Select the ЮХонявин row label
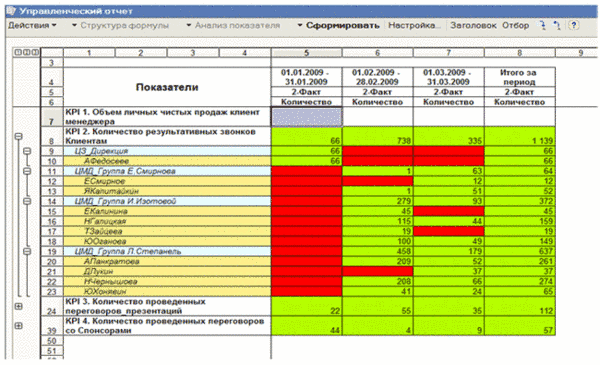The width and height of the screenshot is (600, 365). pos(167,292)
